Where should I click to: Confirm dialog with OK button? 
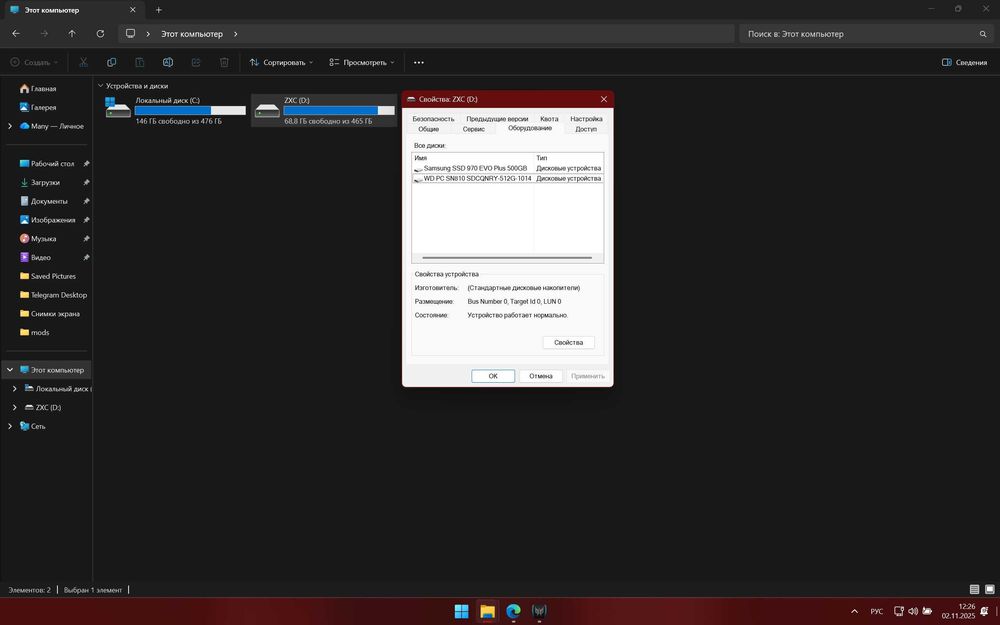tap(493, 376)
